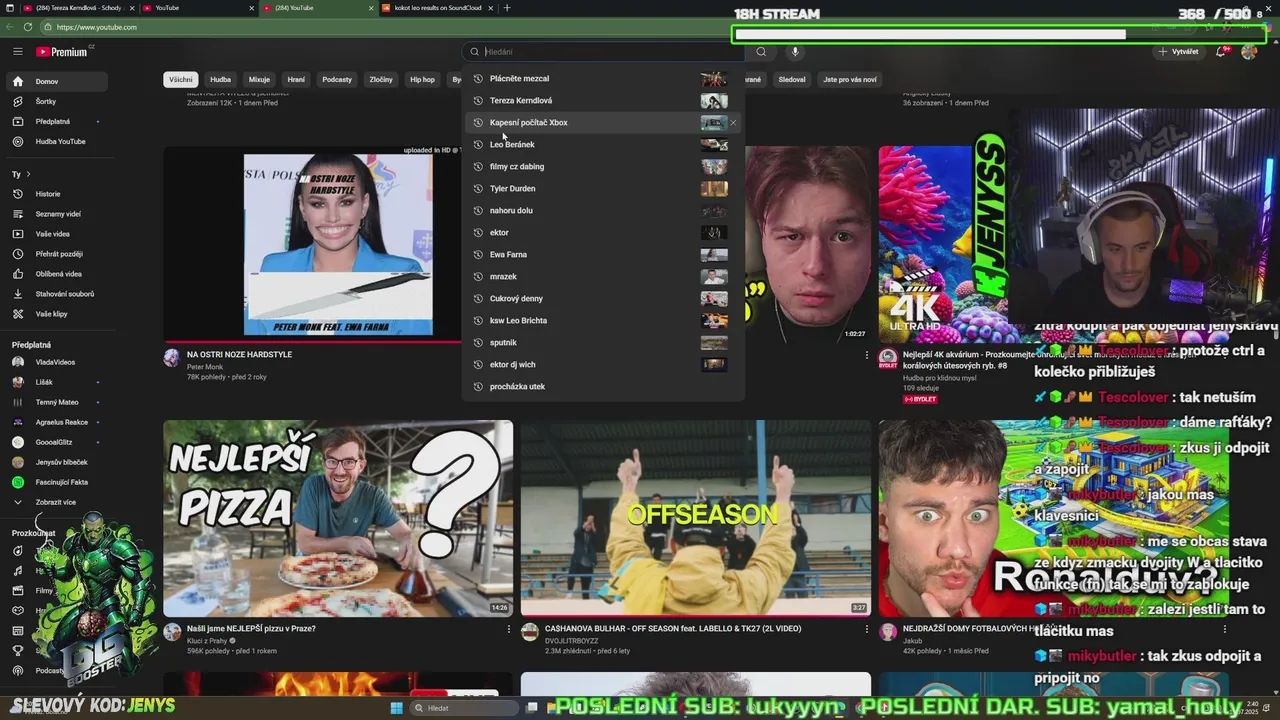Click the Windows taskbar Hledat search box
The image size is (1280, 720).
(462, 708)
